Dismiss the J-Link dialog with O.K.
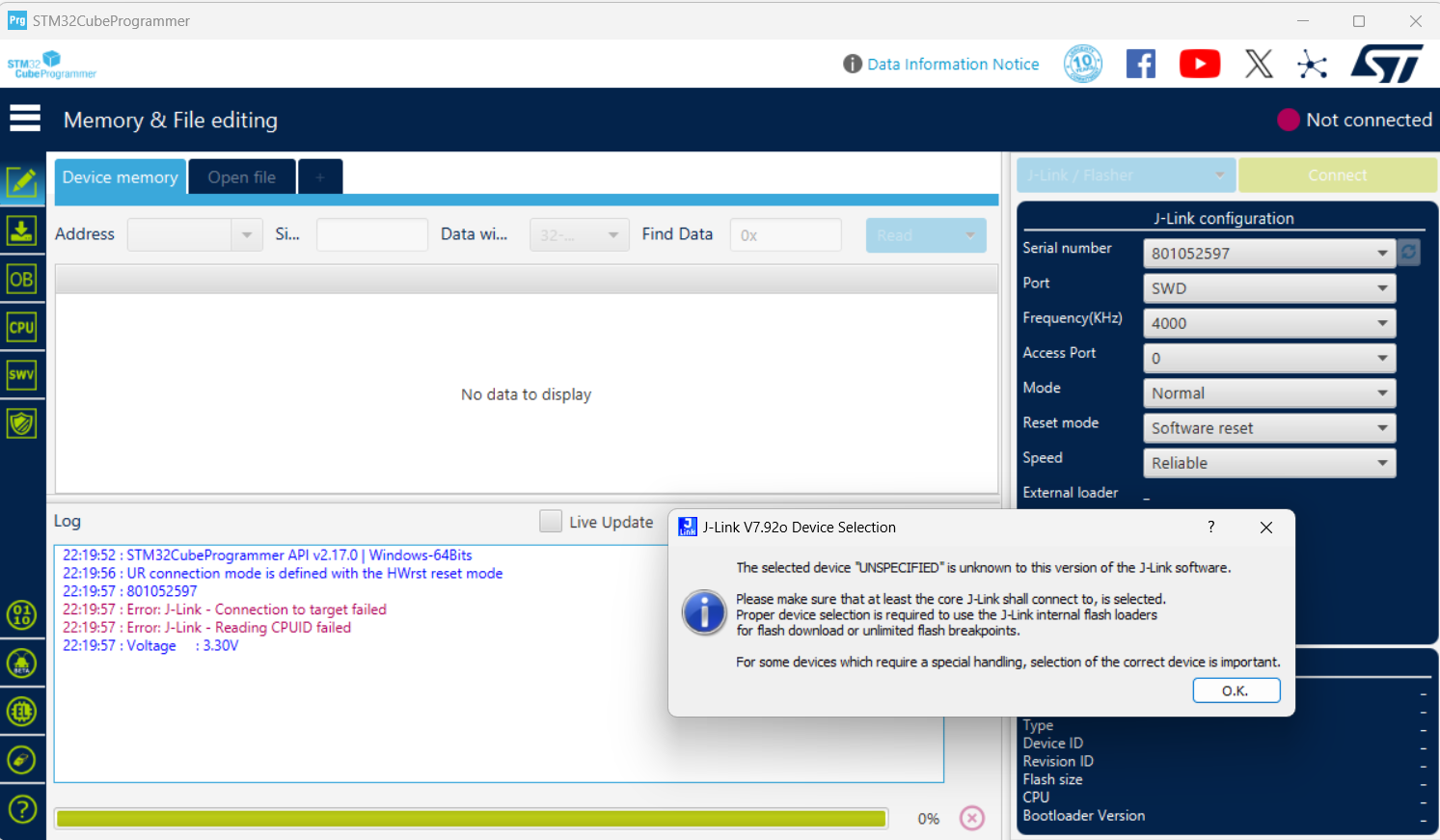The height and width of the screenshot is (840, 1440). point(1236,690)
